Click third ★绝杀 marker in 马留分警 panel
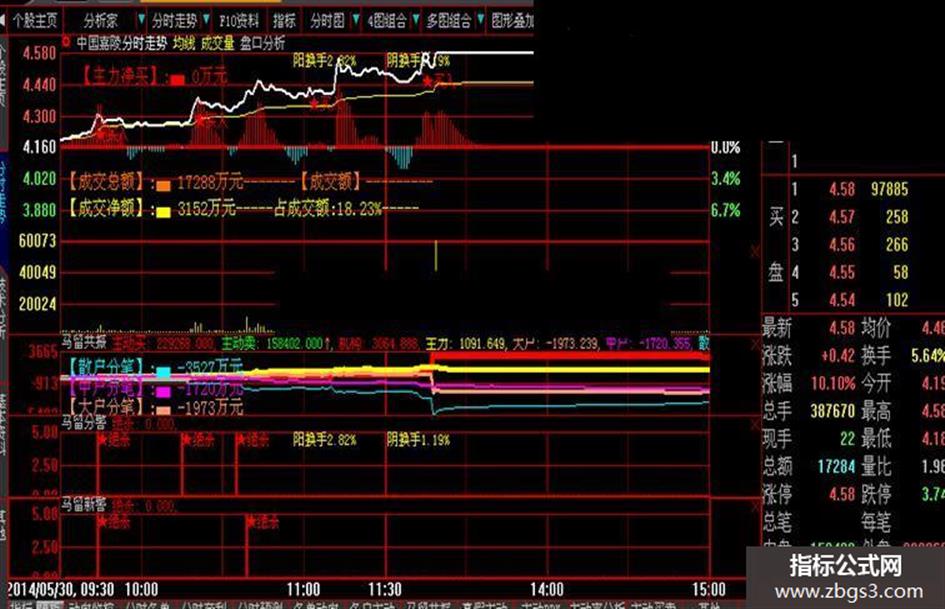This screenshot has width=945, height=609. click(x=253, y=440)
